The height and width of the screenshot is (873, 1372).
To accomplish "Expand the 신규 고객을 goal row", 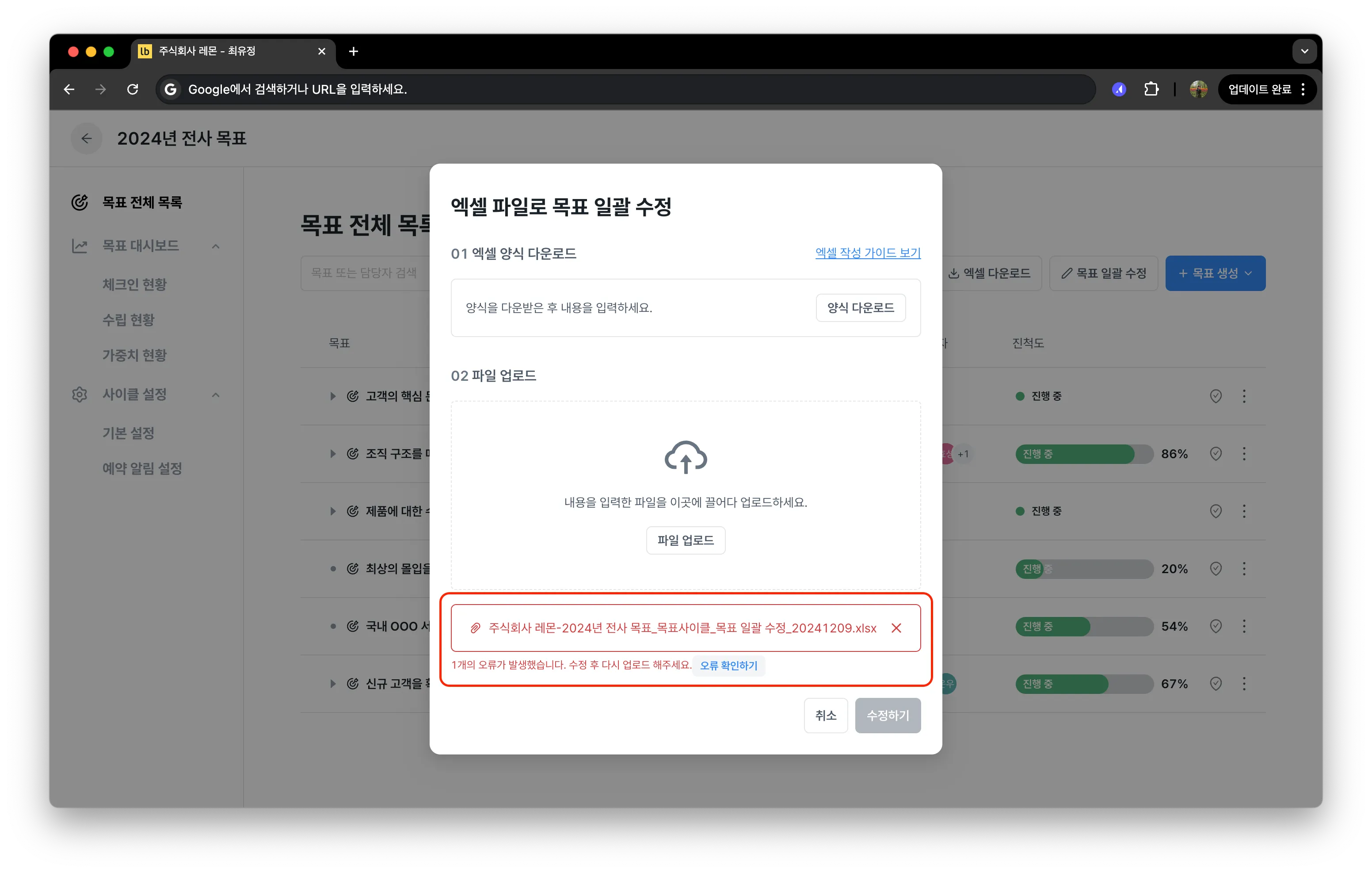I will point(333,684).
